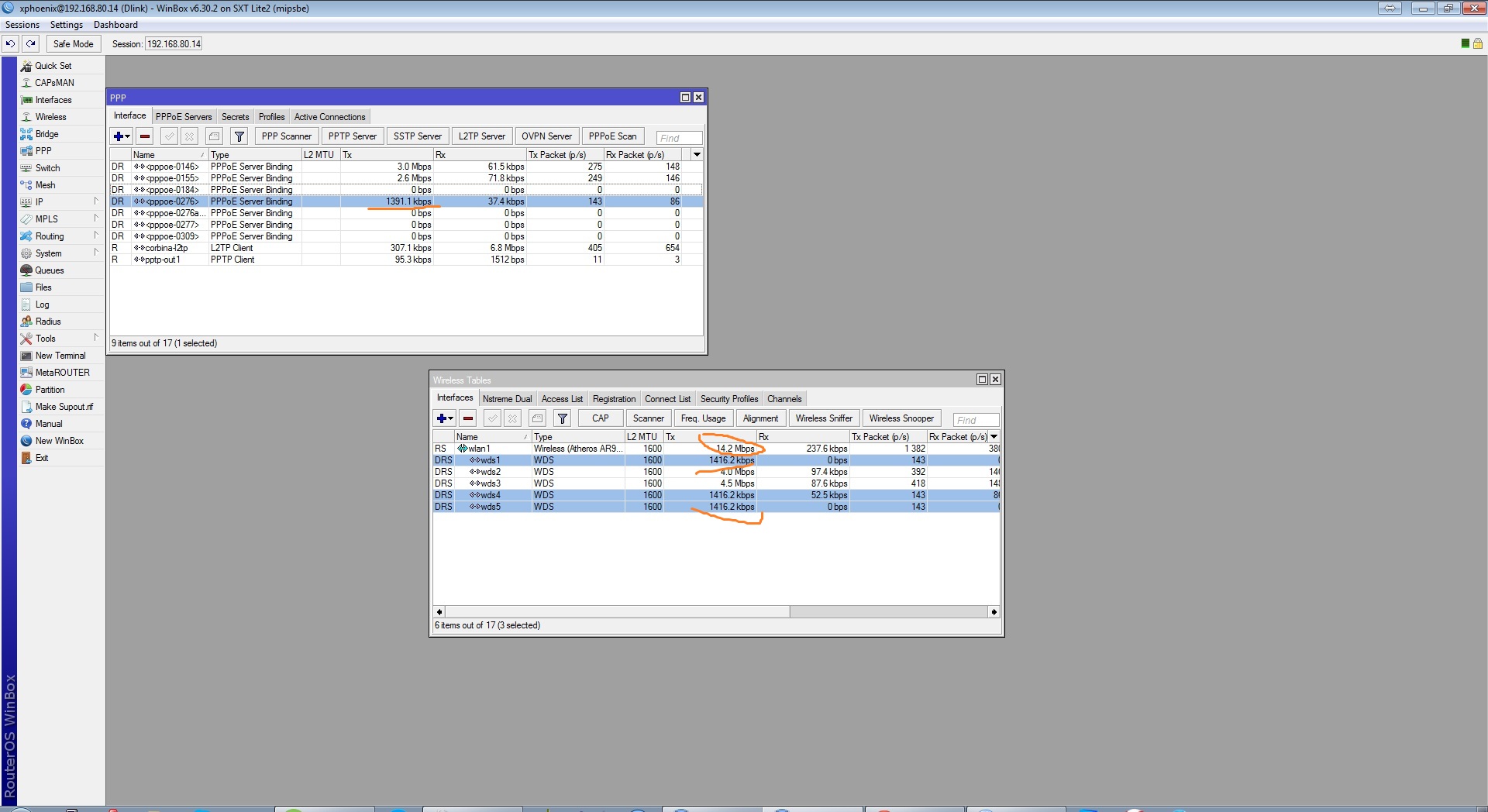Open the Dashboard menu
Image resolution: width=1488 pixels, height=812 pixels.
click(x=115, y=25)
